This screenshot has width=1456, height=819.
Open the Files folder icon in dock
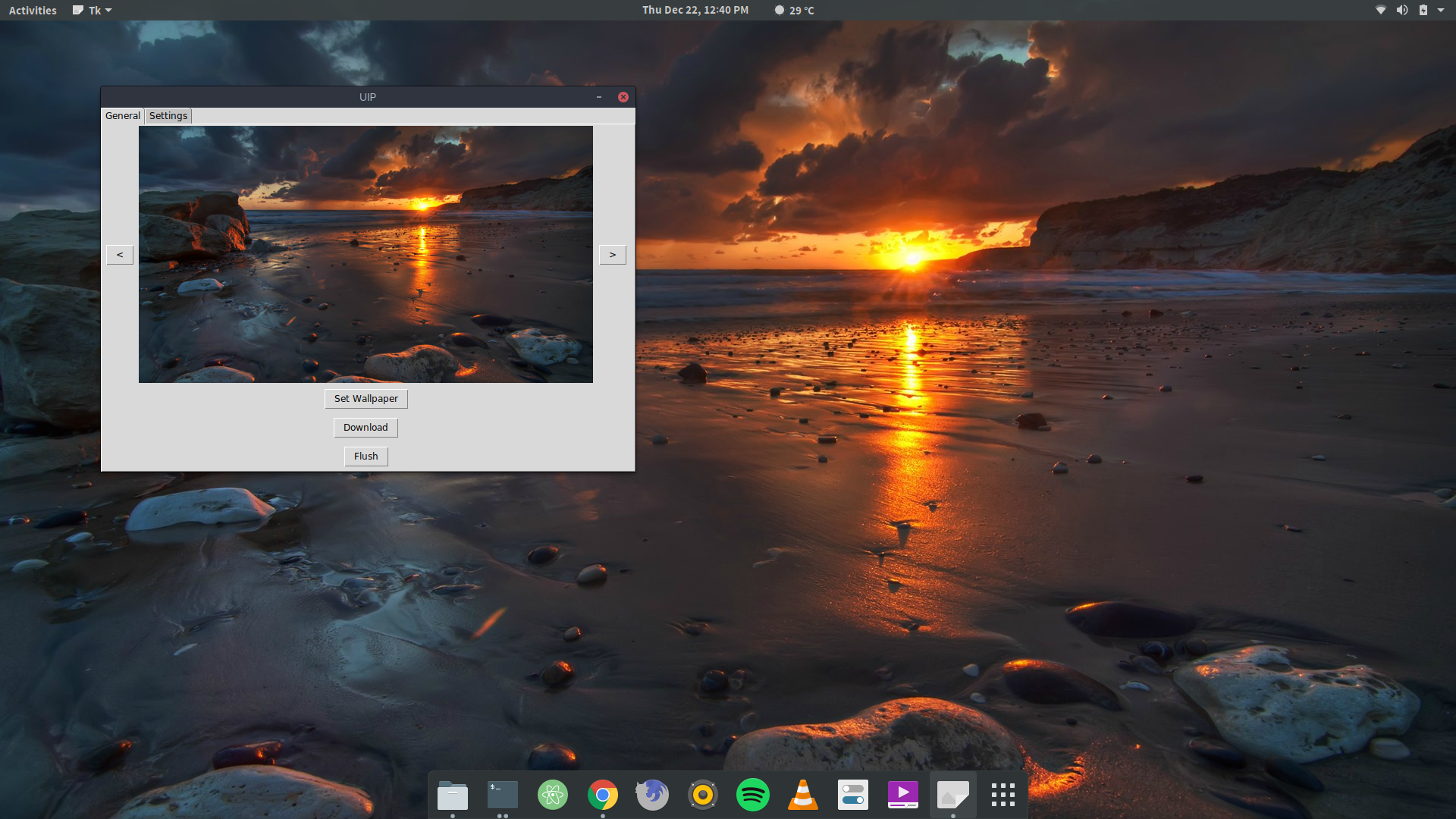pos(453,795)
